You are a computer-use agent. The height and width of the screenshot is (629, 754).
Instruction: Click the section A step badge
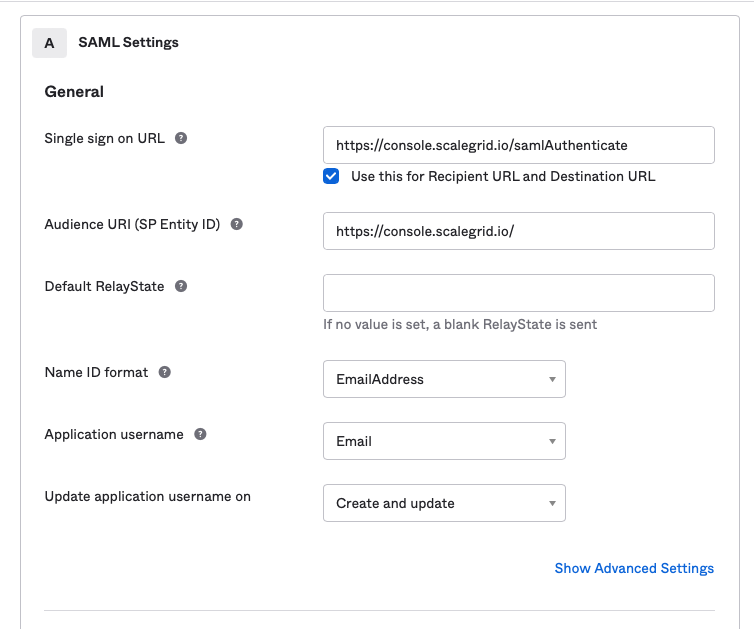pyautogui.click(x=49, y=43)
